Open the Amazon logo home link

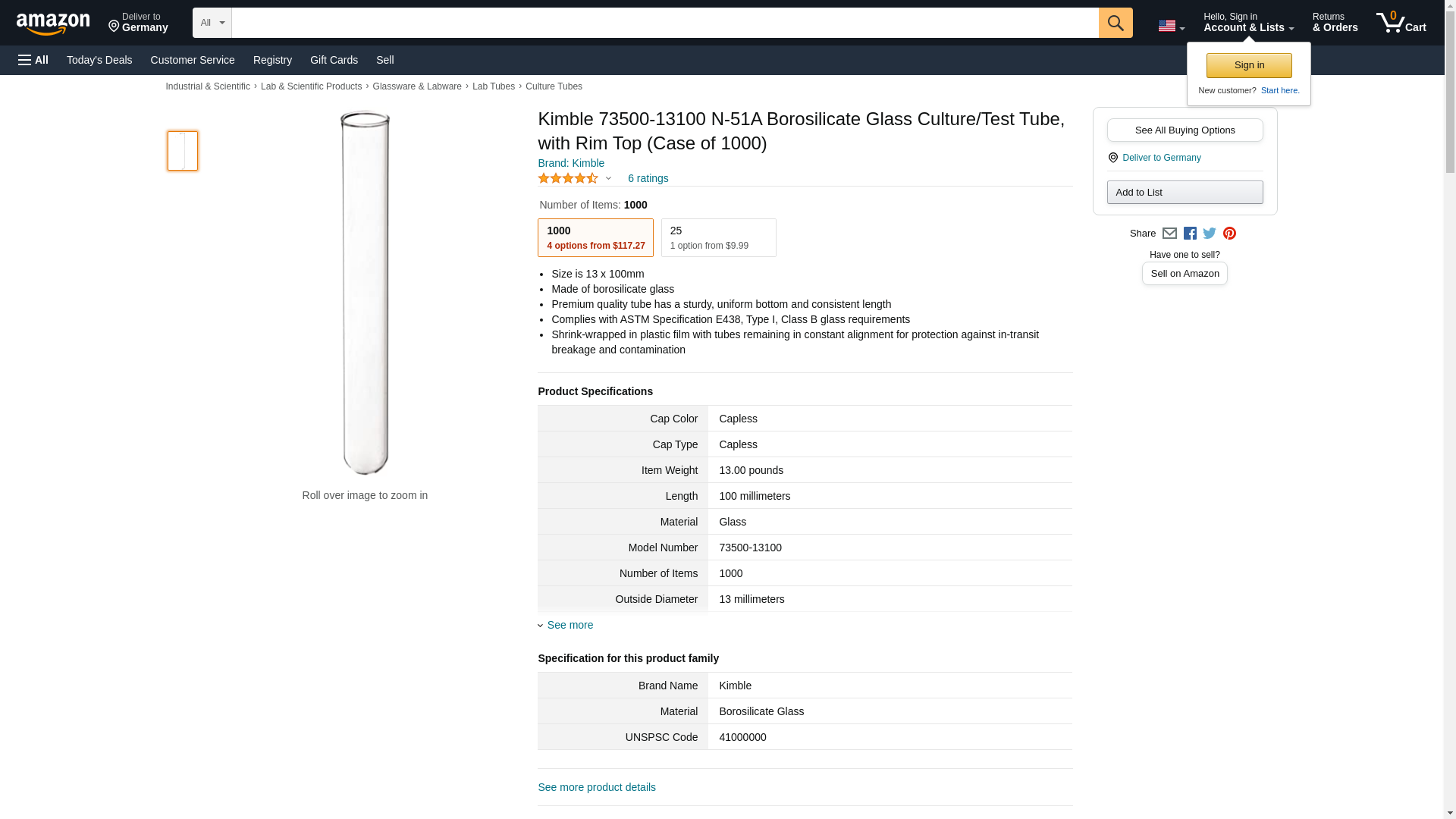click(53, 24)
